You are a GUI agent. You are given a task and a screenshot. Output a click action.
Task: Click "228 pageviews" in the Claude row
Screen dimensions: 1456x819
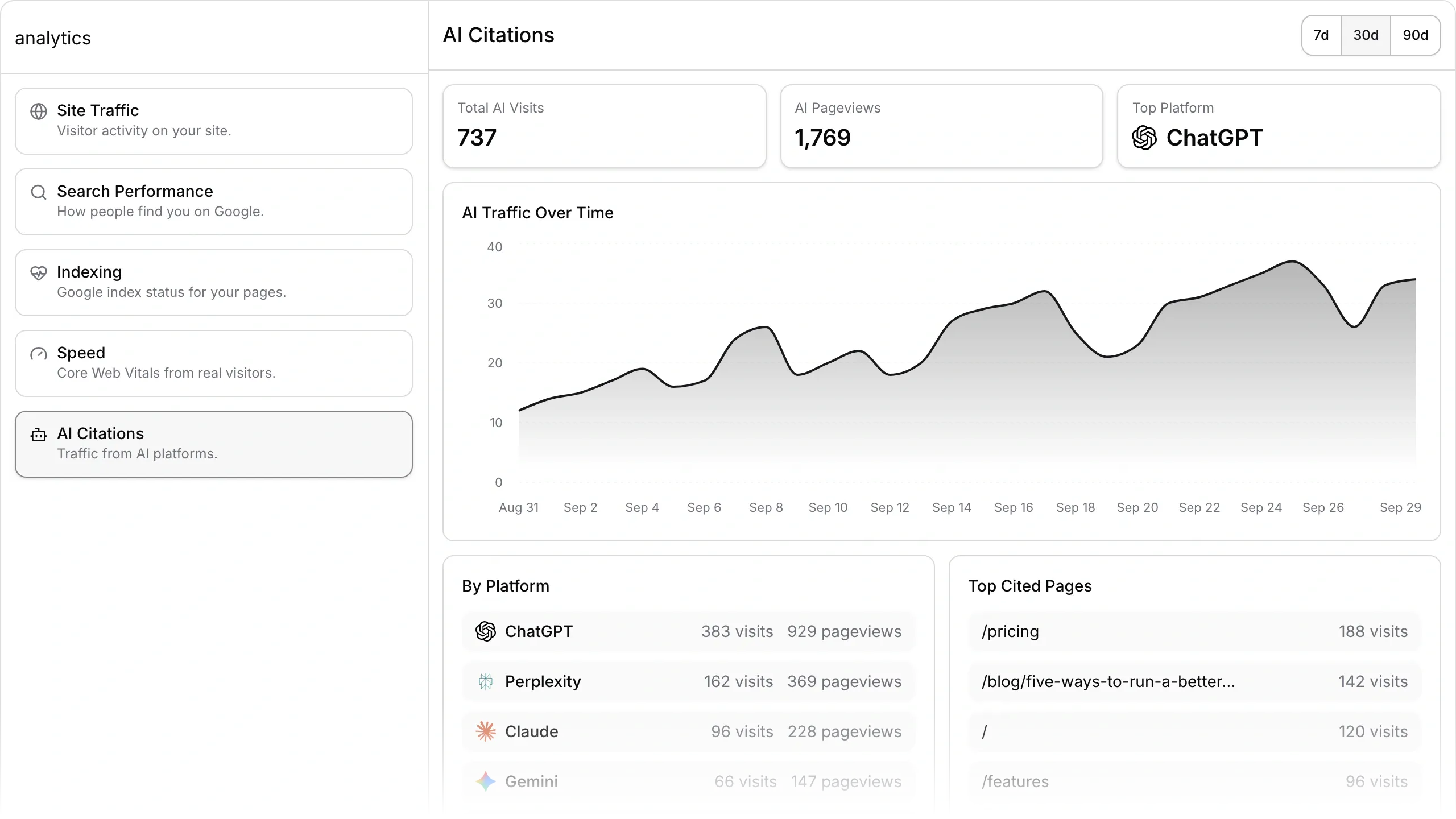click(845, 731)
